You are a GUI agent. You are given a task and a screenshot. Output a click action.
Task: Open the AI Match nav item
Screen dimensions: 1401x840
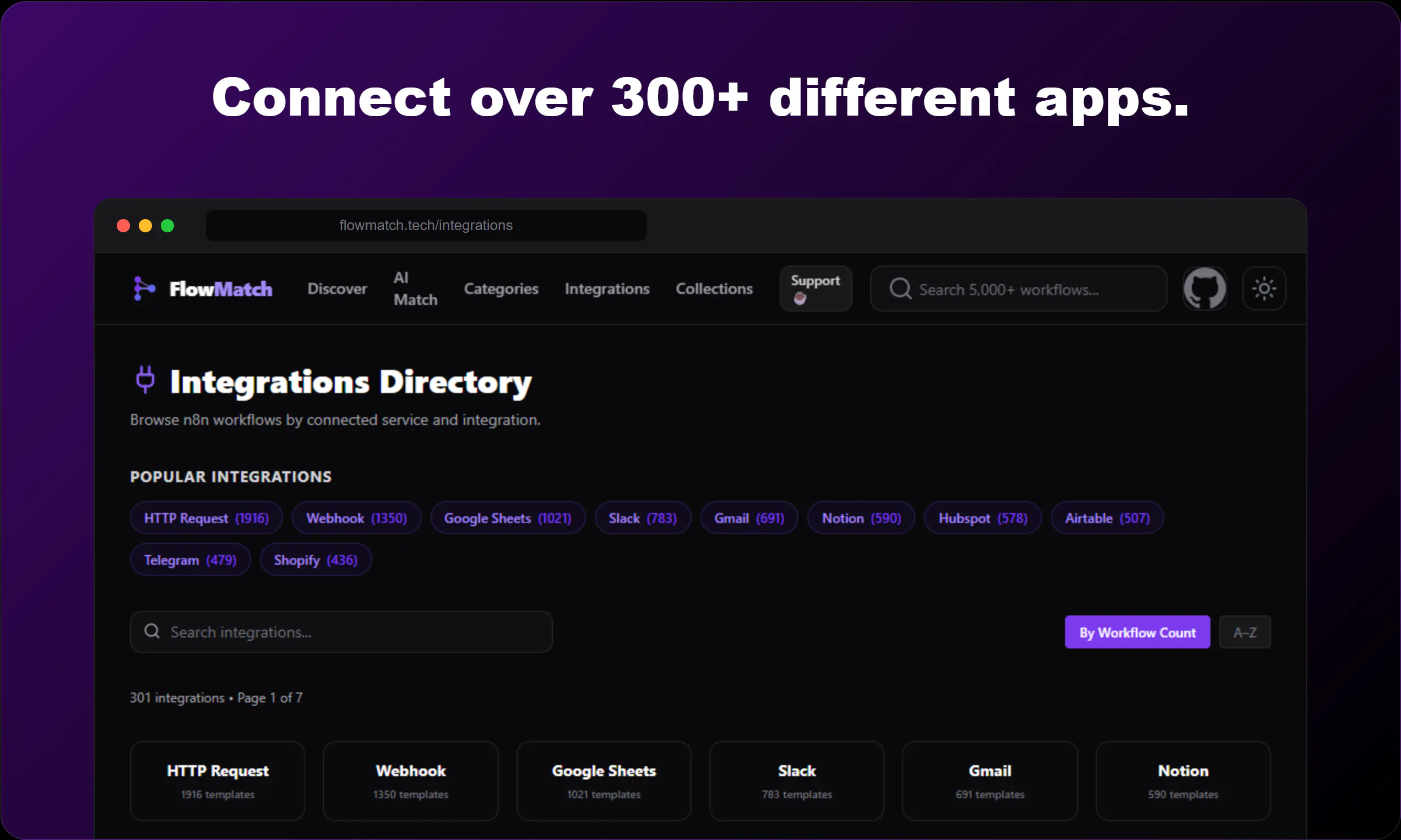[x=415, y=288]
